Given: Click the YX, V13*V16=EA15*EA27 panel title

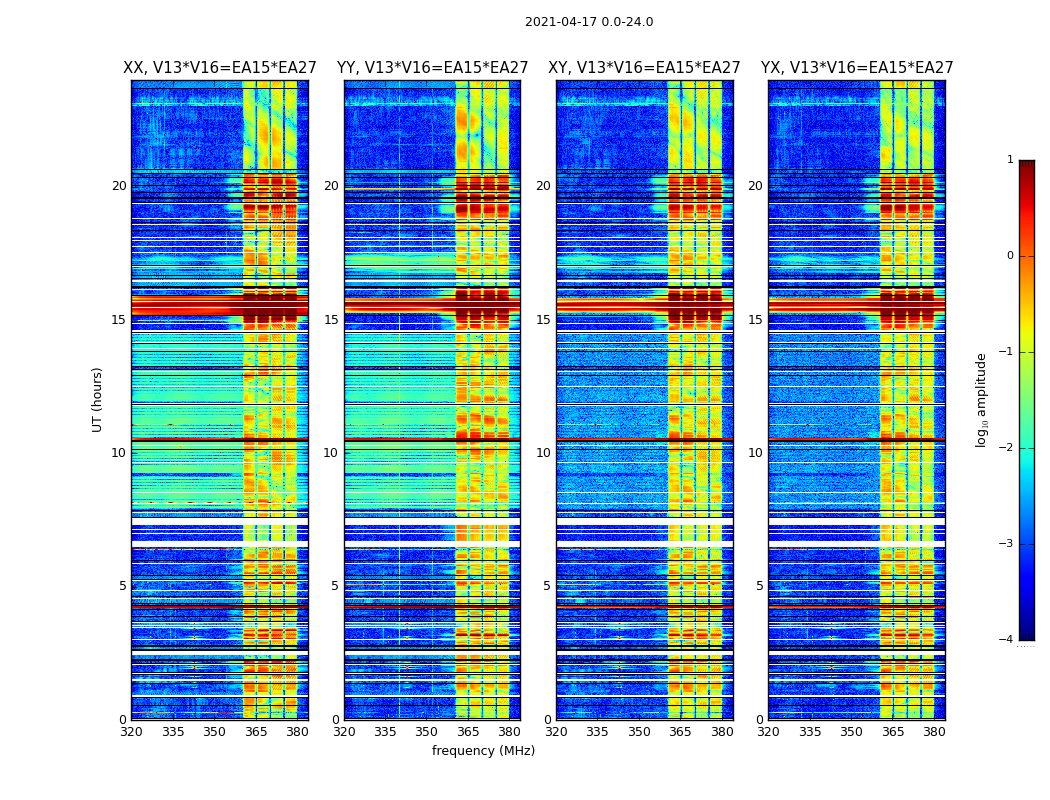Looking at the screenshot, I should [857, 68].
